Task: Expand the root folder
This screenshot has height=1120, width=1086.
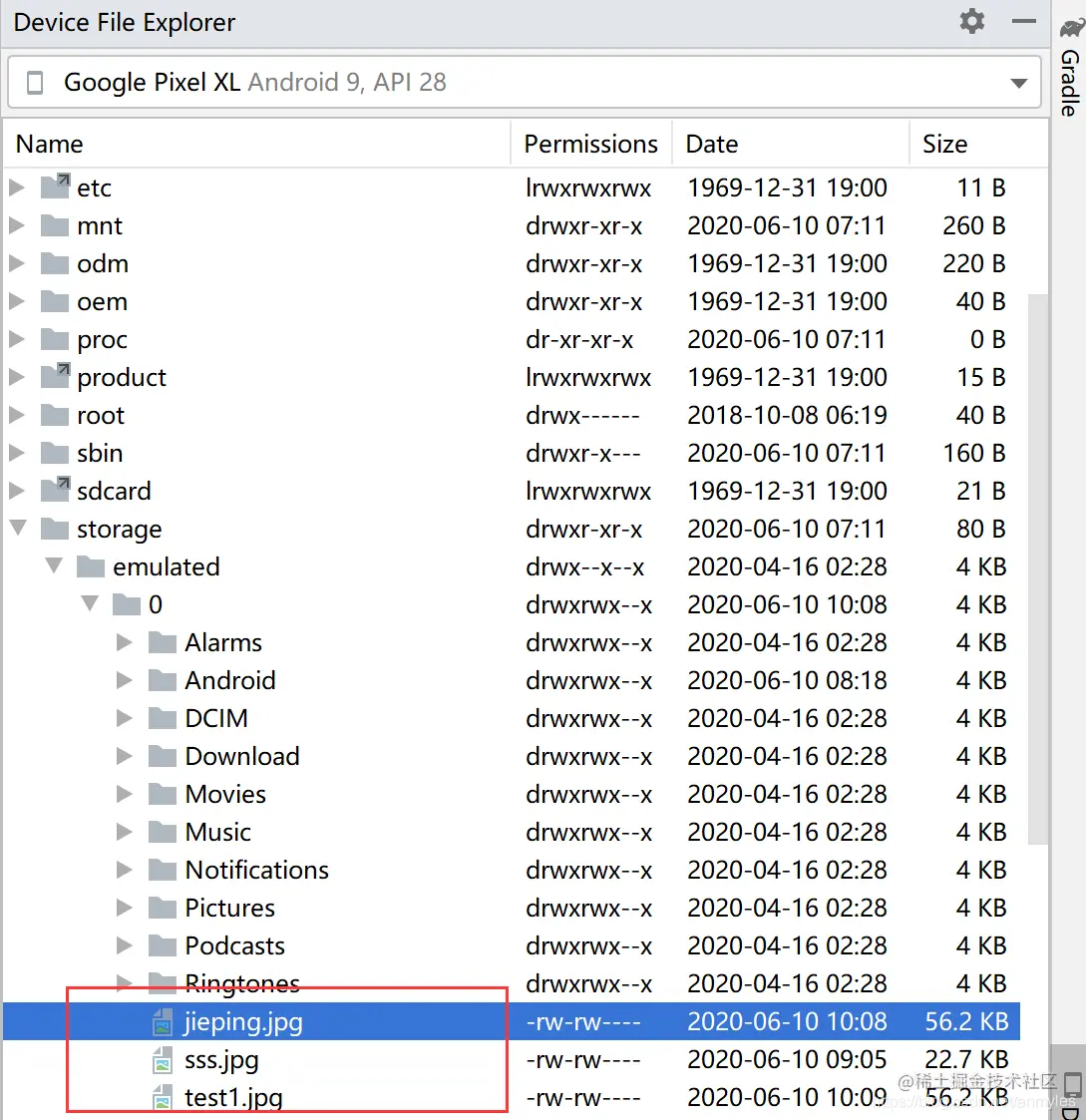Action: pos(17,415)
